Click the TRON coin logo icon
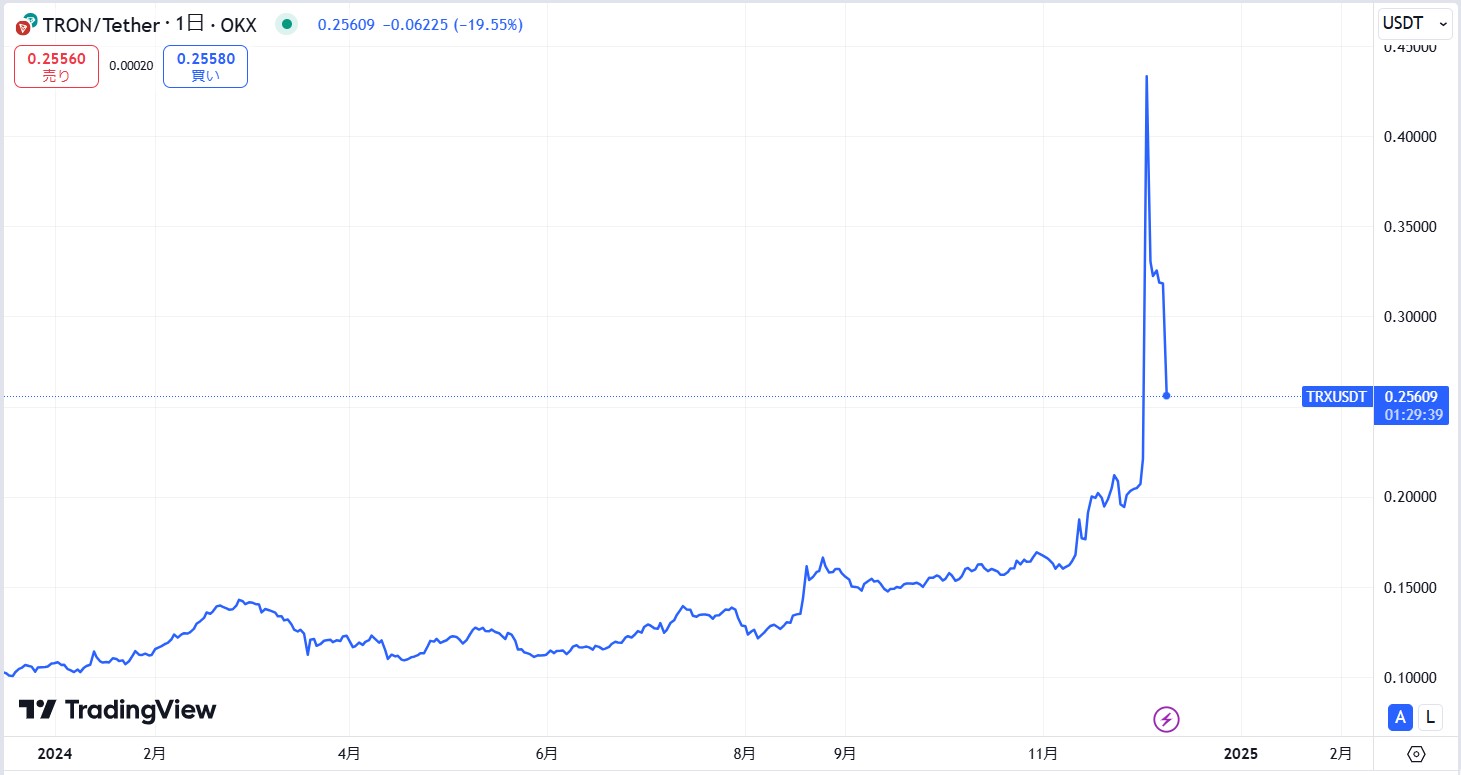1461x775 pixels. [x=27, y=24]
